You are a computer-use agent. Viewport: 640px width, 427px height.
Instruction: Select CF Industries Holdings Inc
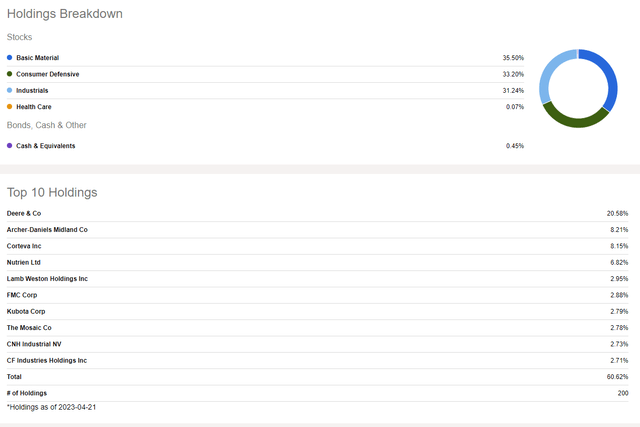pyautogui.click(x=47, y=360)
